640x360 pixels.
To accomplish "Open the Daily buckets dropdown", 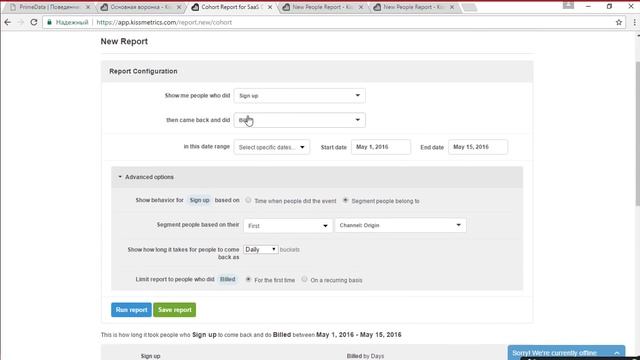I will 261,249.
